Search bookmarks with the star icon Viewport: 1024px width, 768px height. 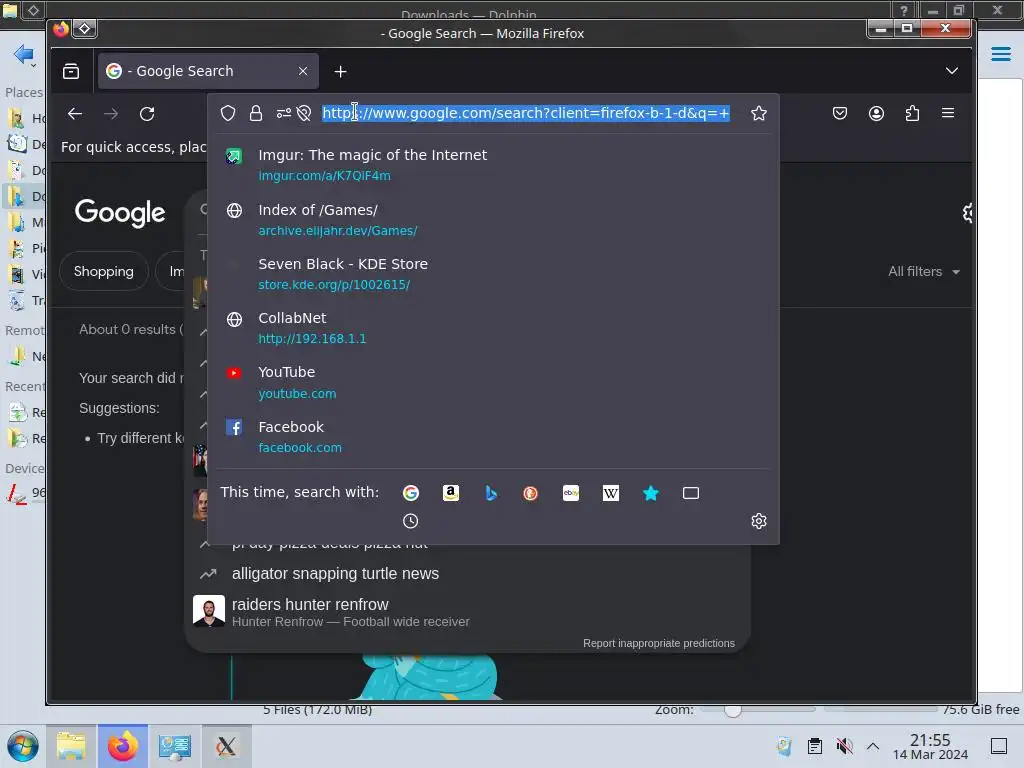click(650, 493)
